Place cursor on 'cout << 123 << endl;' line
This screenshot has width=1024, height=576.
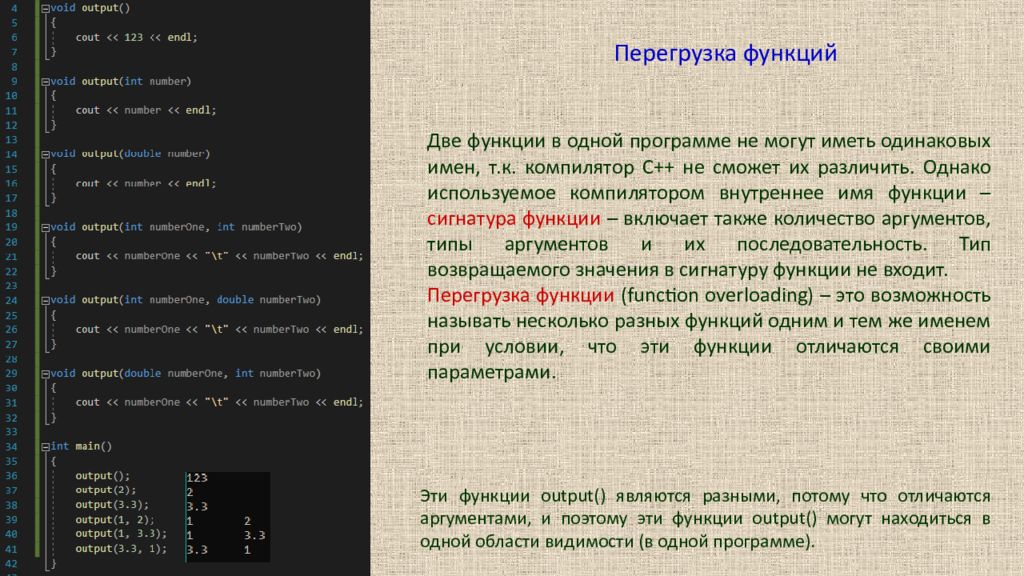(137, 37)
